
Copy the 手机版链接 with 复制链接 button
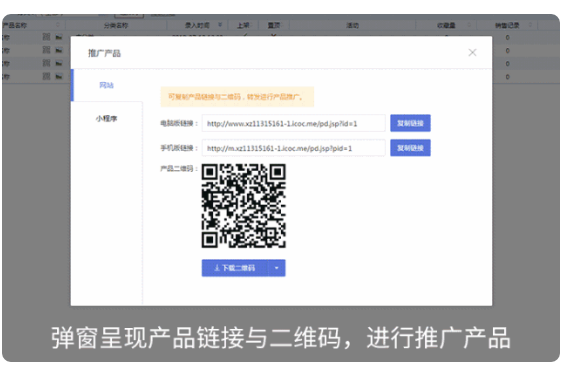click(410, 148)
